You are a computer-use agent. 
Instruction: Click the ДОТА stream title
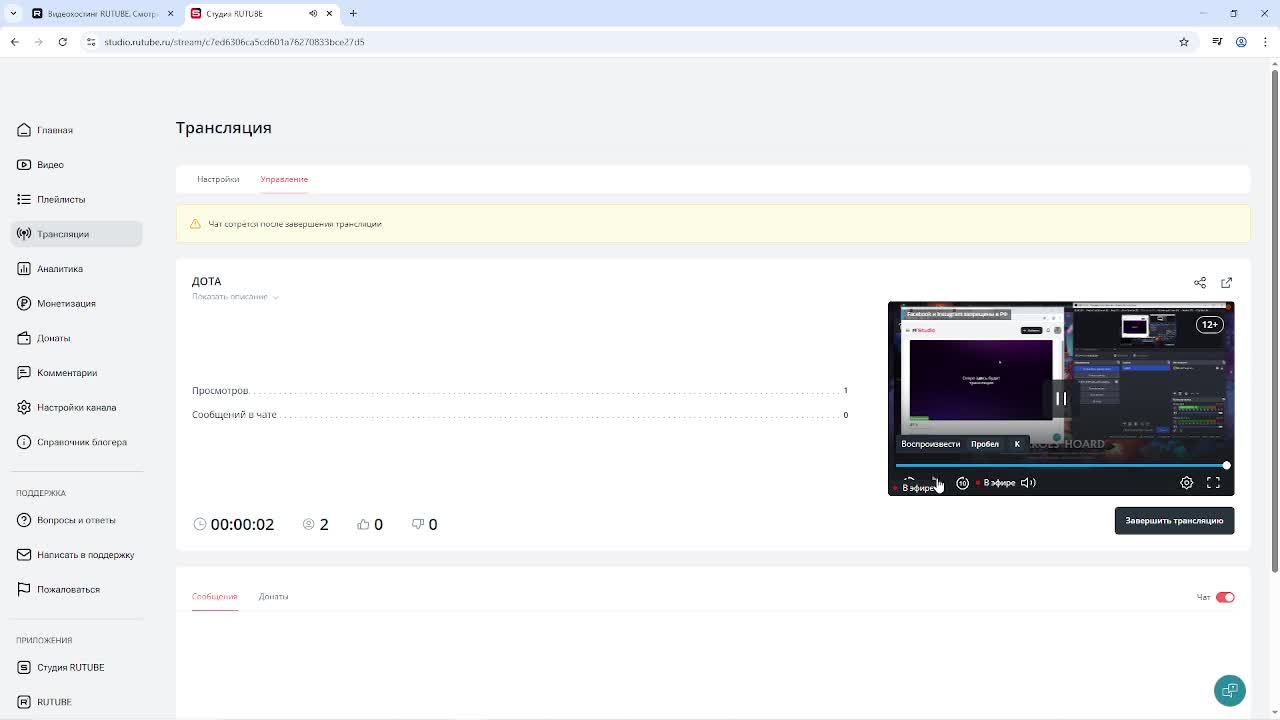click(x=207, y=281)
